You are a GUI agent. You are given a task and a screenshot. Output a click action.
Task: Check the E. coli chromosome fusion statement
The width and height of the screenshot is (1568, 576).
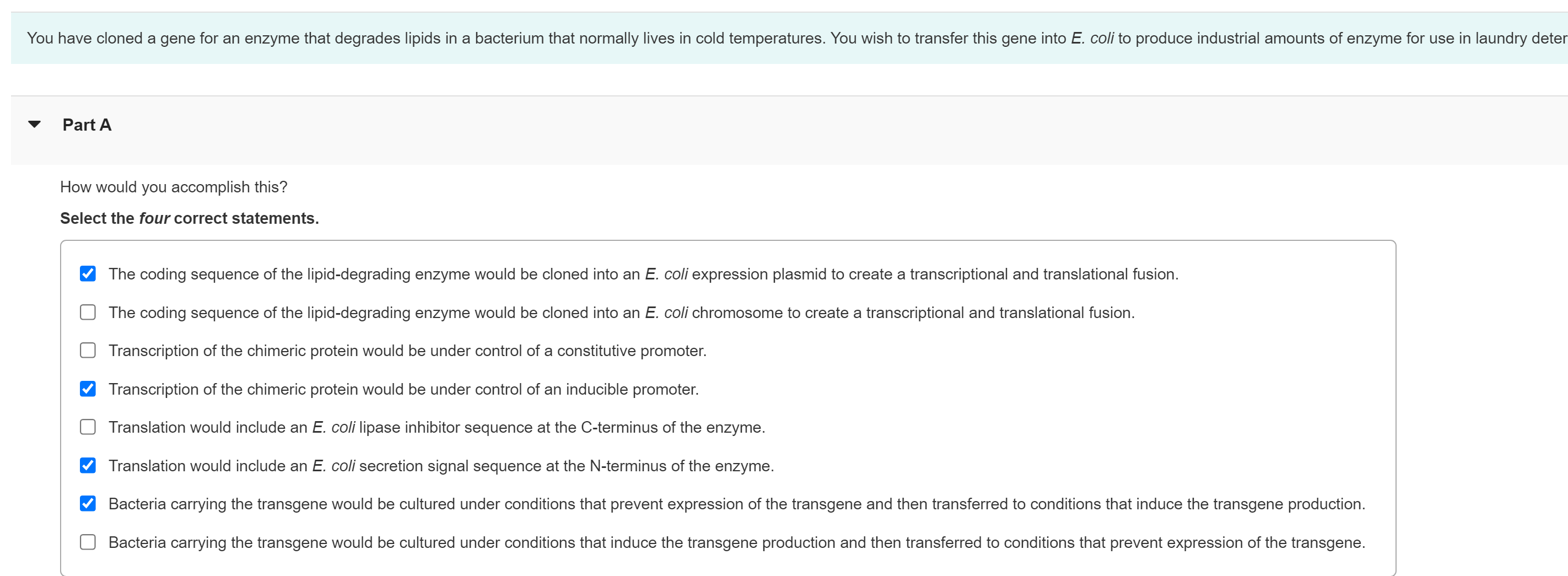pos(88,313)
